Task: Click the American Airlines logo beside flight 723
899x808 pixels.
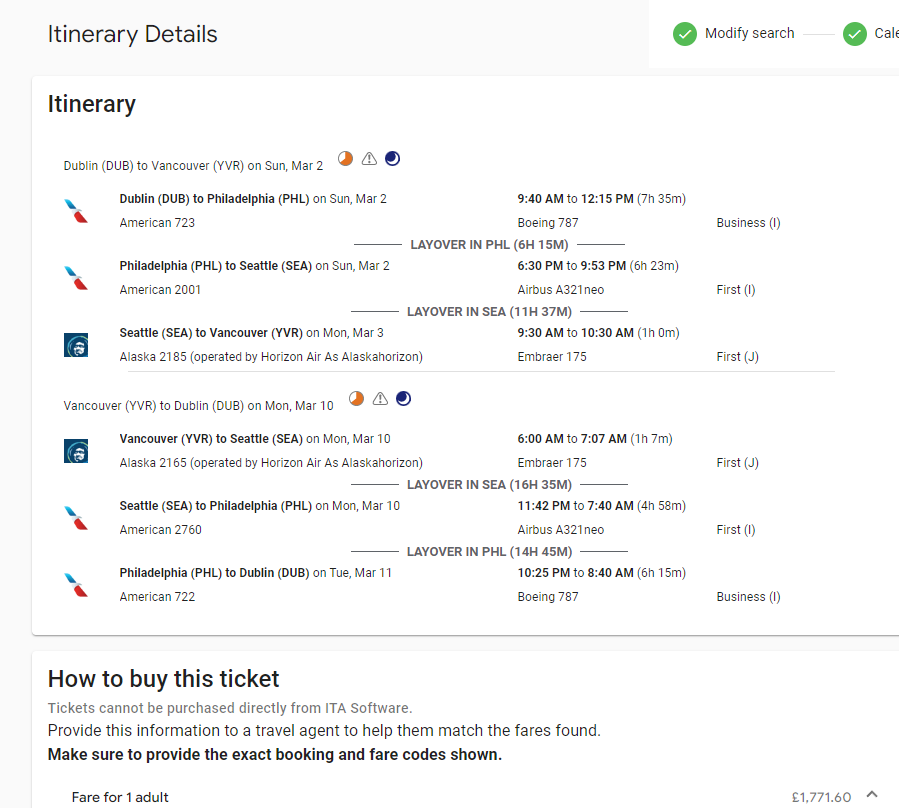Action: [76, 211]
